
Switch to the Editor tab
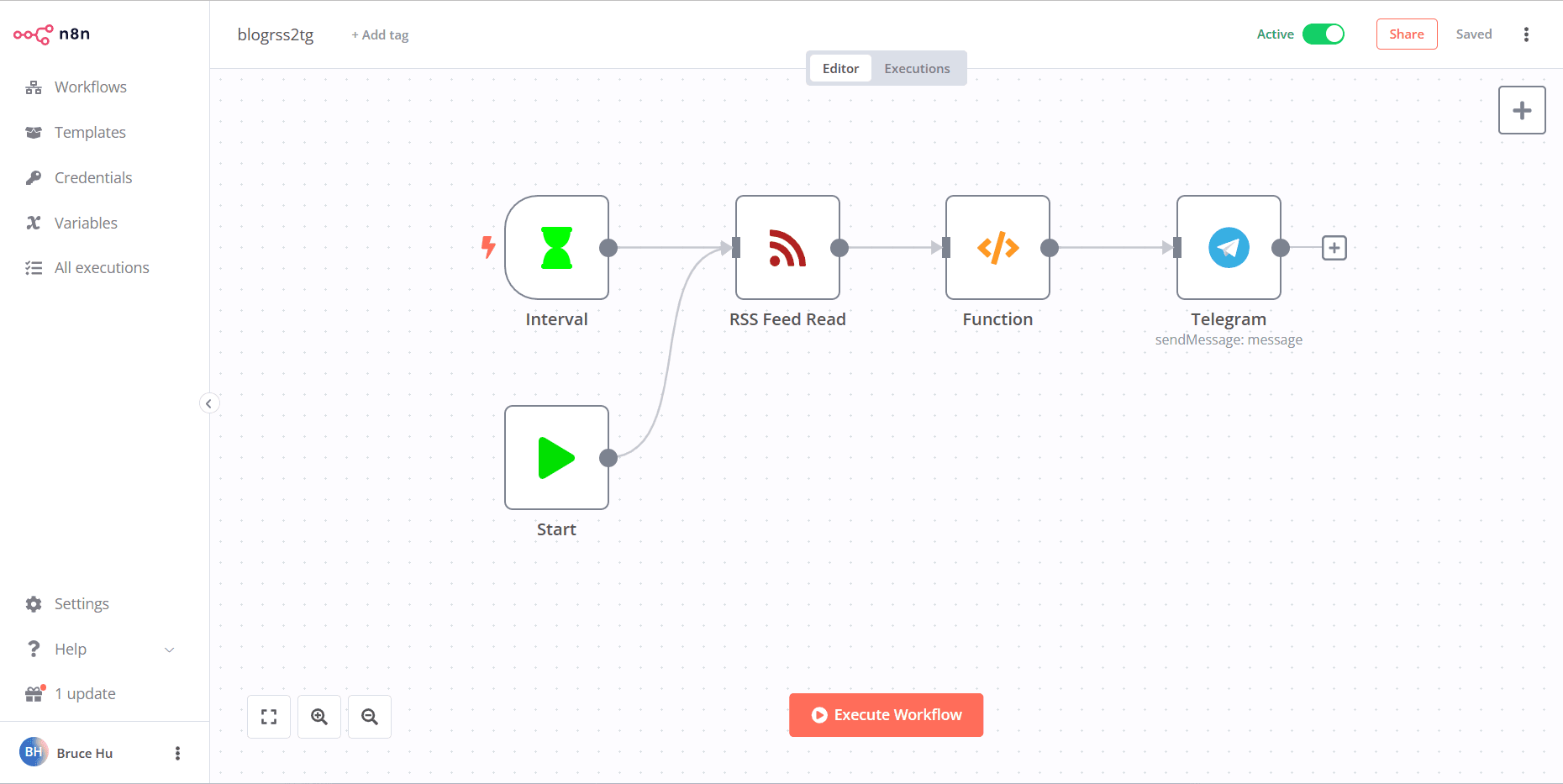(840, 68)
